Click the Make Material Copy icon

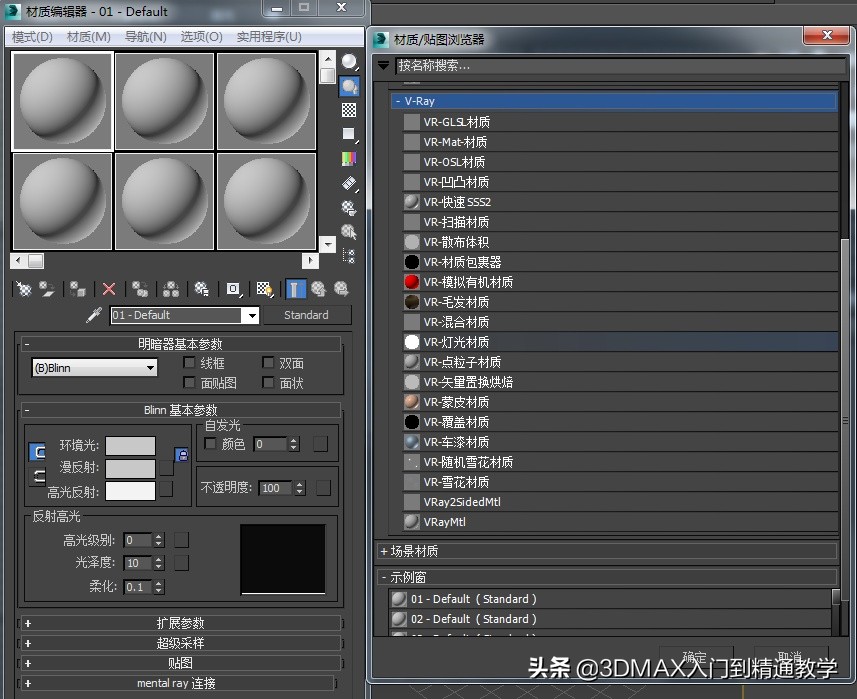(139, 289)
